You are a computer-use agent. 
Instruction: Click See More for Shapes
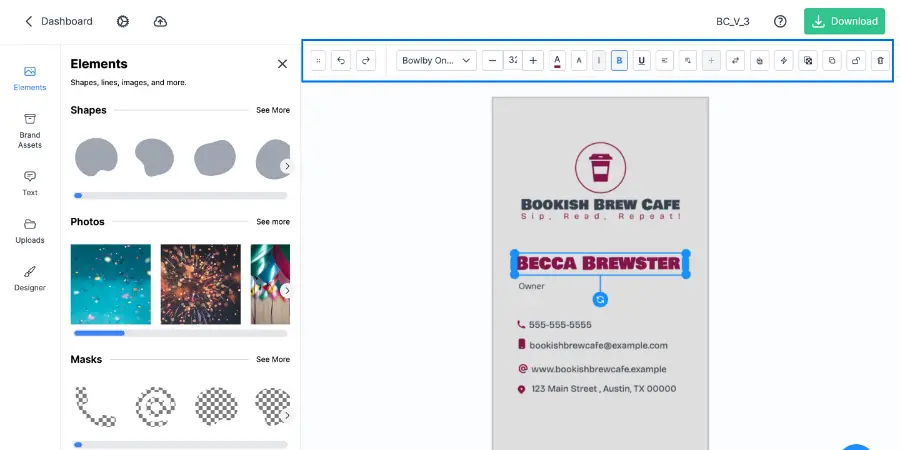[x=273, y=110]
